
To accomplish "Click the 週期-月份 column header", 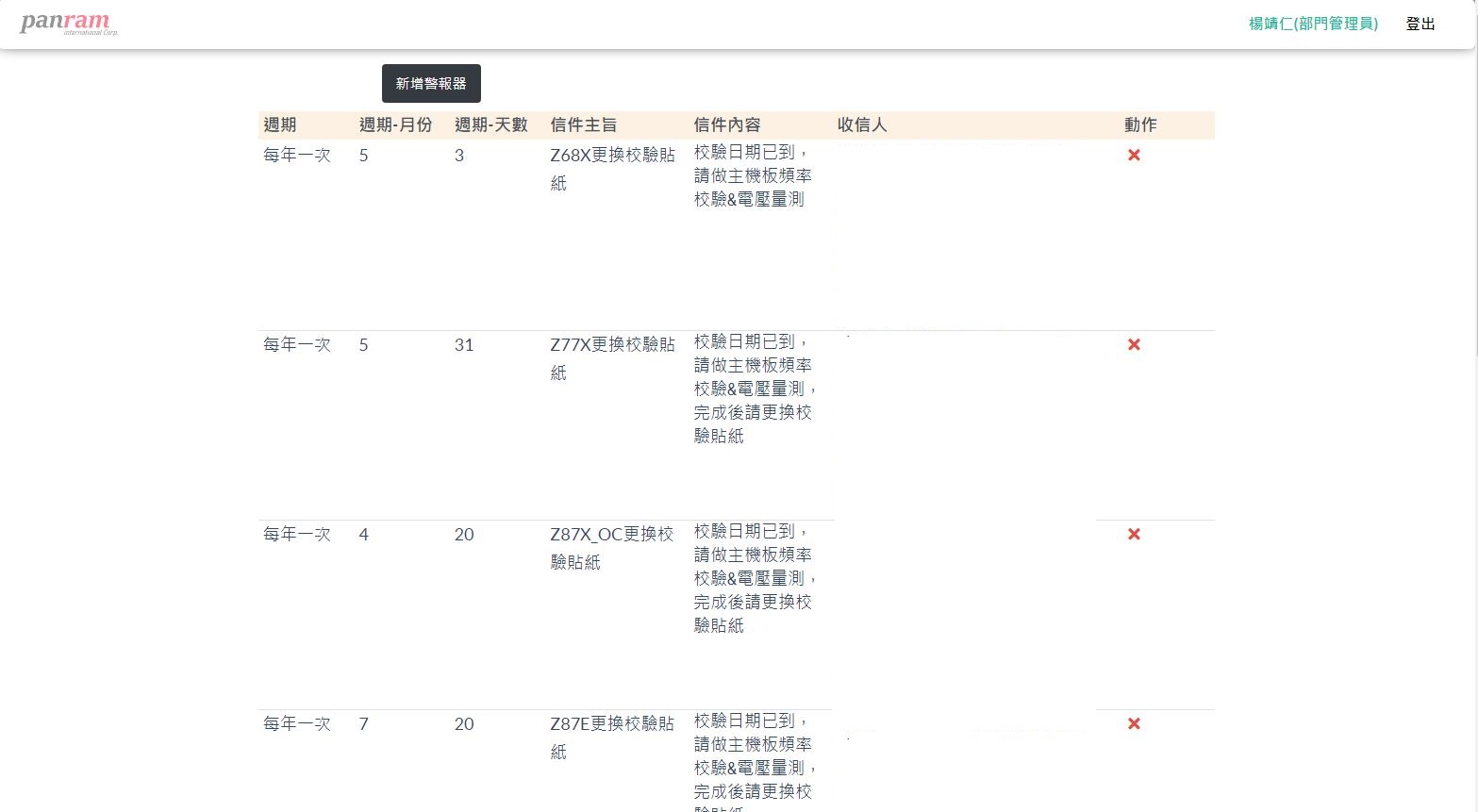I will (395, 124).
